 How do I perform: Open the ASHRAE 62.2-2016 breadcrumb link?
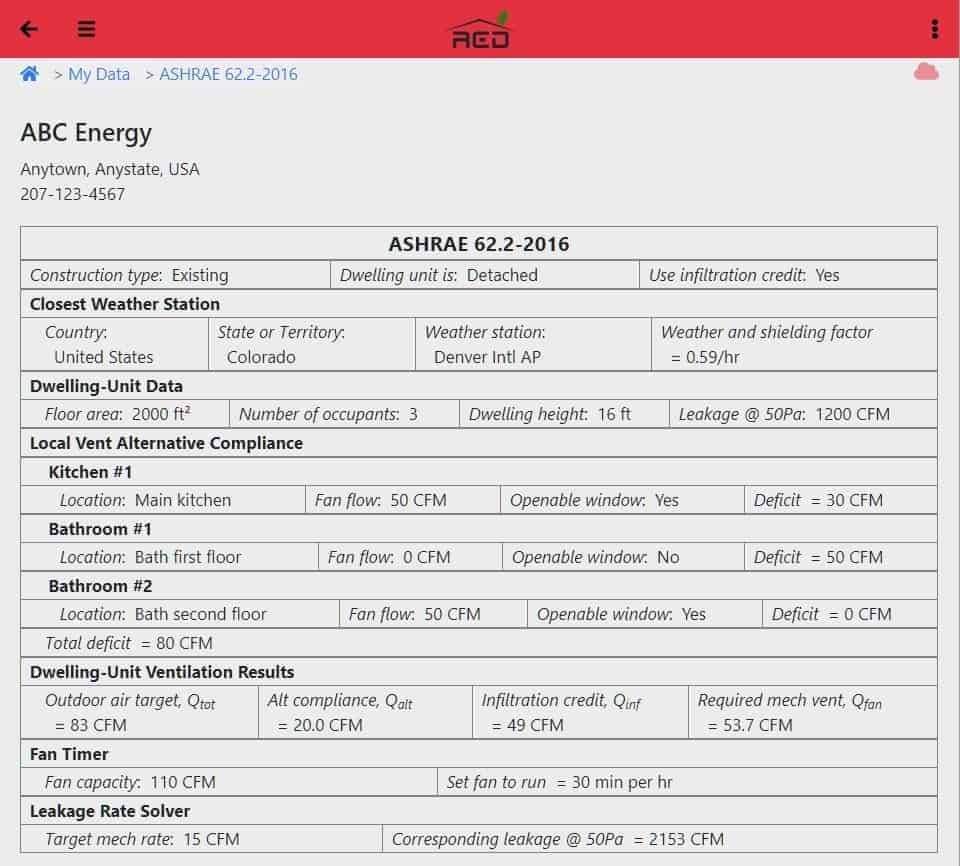click(228, 74)
